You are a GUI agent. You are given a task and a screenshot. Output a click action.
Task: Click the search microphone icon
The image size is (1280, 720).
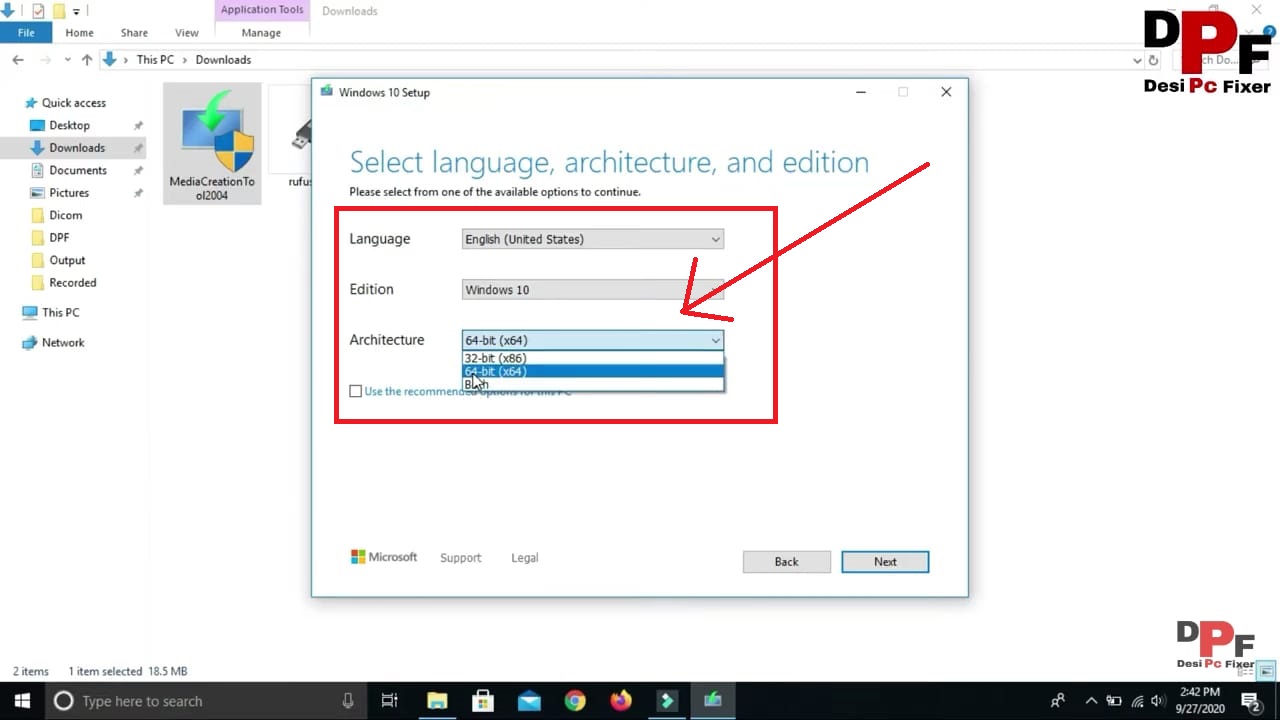(348, 701)
